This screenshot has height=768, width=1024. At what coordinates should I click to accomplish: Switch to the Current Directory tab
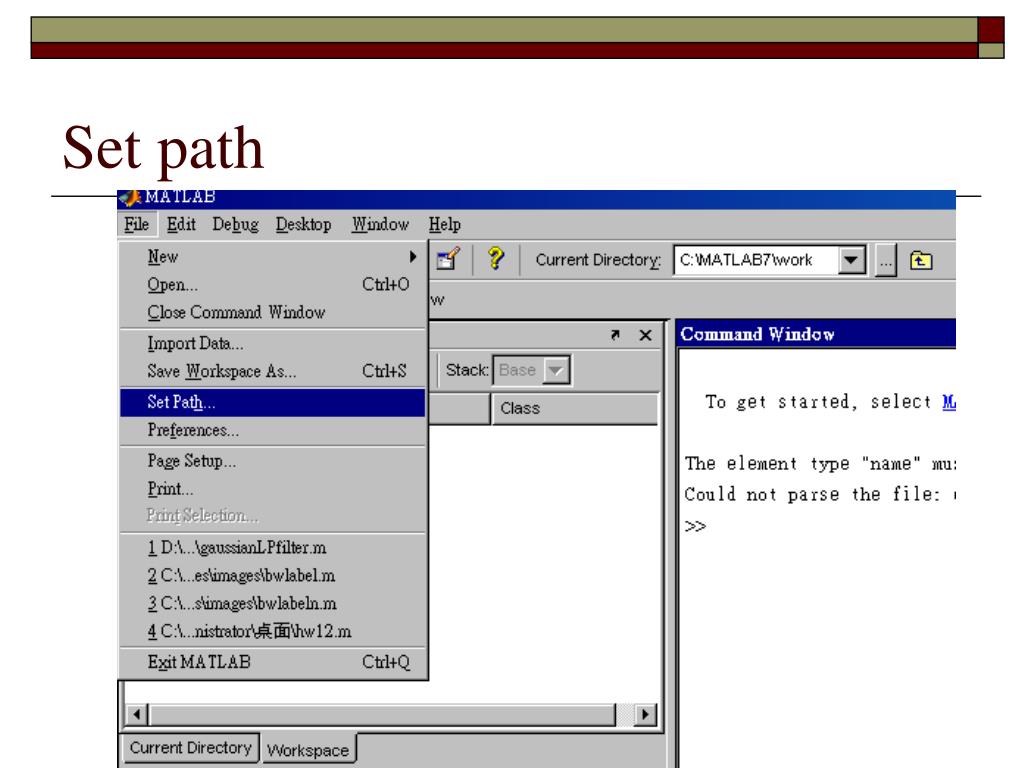coord(191,748)
